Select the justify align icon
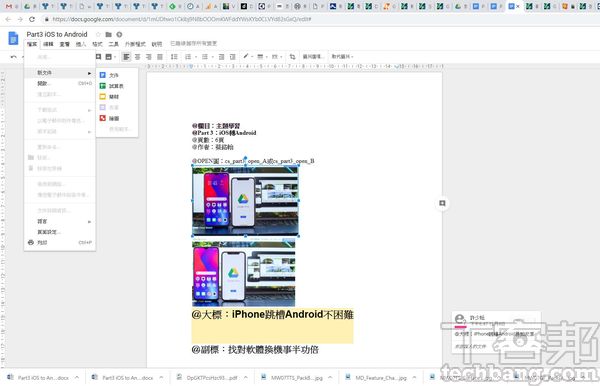The image size is (600, 386). coord(160,57)
